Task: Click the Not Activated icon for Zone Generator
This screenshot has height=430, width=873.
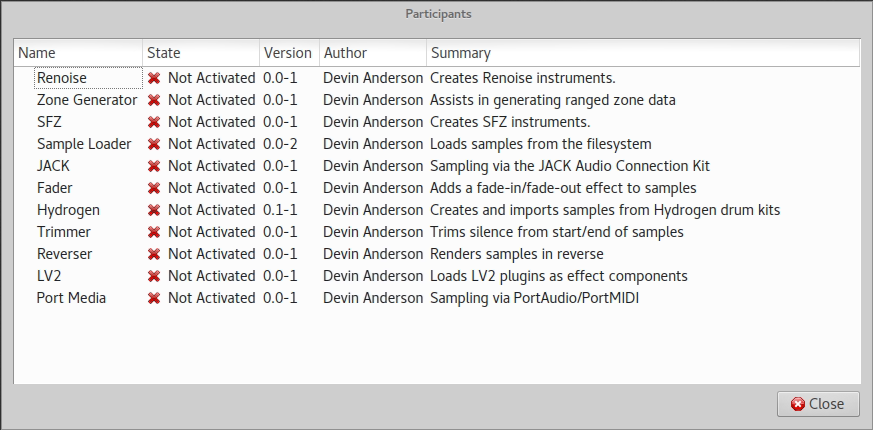Action: (154, 100)
